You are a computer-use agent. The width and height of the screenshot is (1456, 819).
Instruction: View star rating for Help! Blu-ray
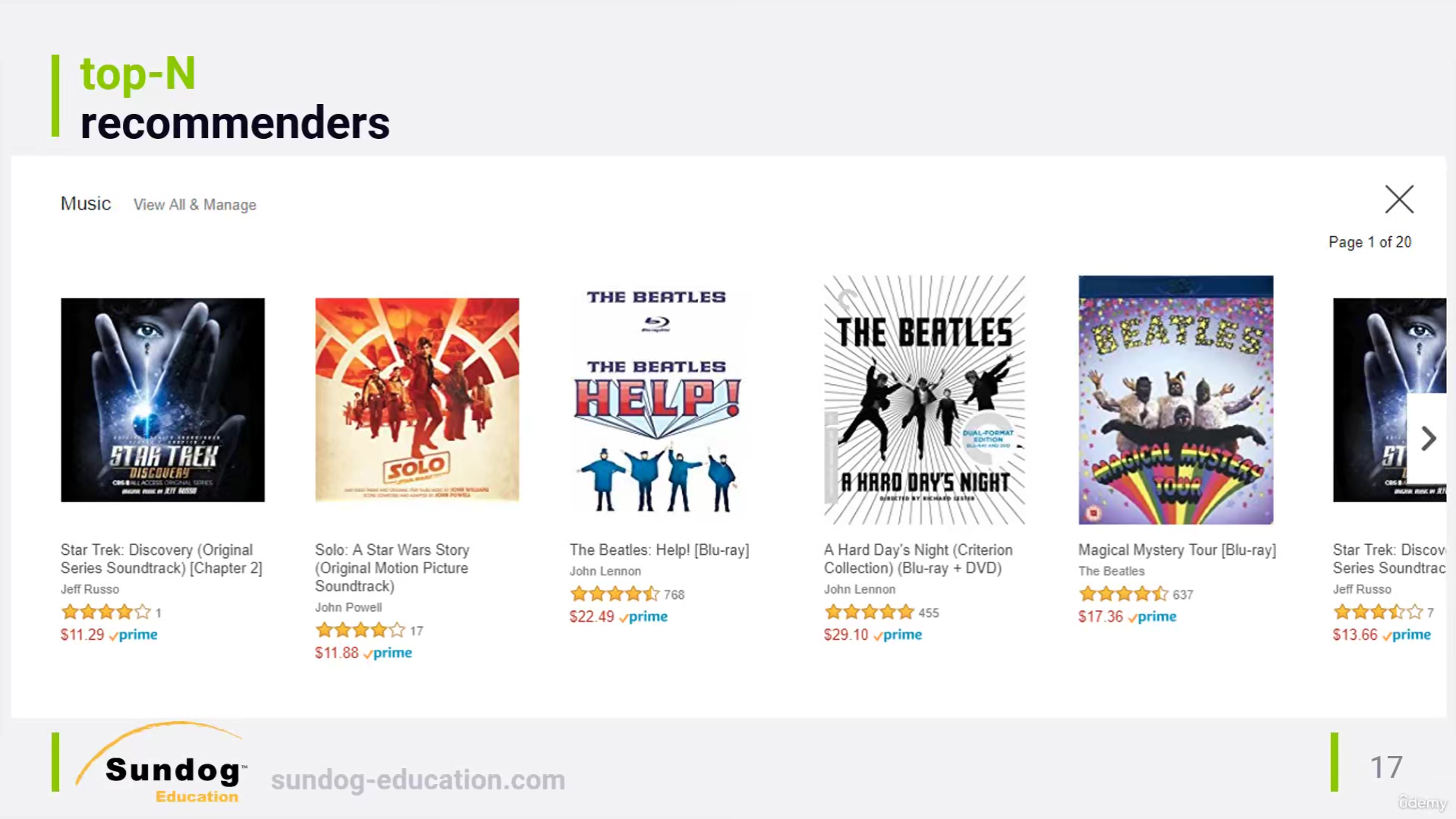(615, 594)
